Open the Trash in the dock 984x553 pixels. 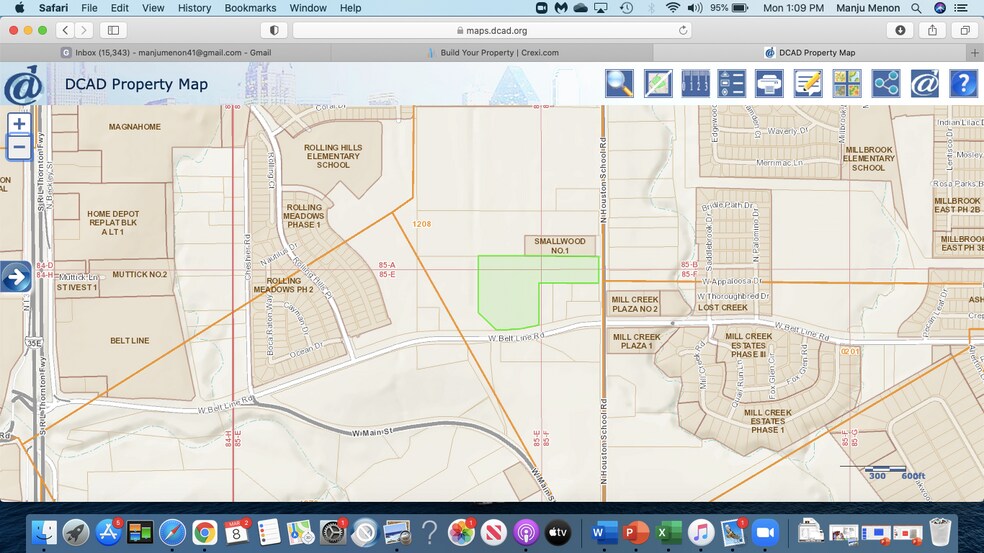coord(940,532)
